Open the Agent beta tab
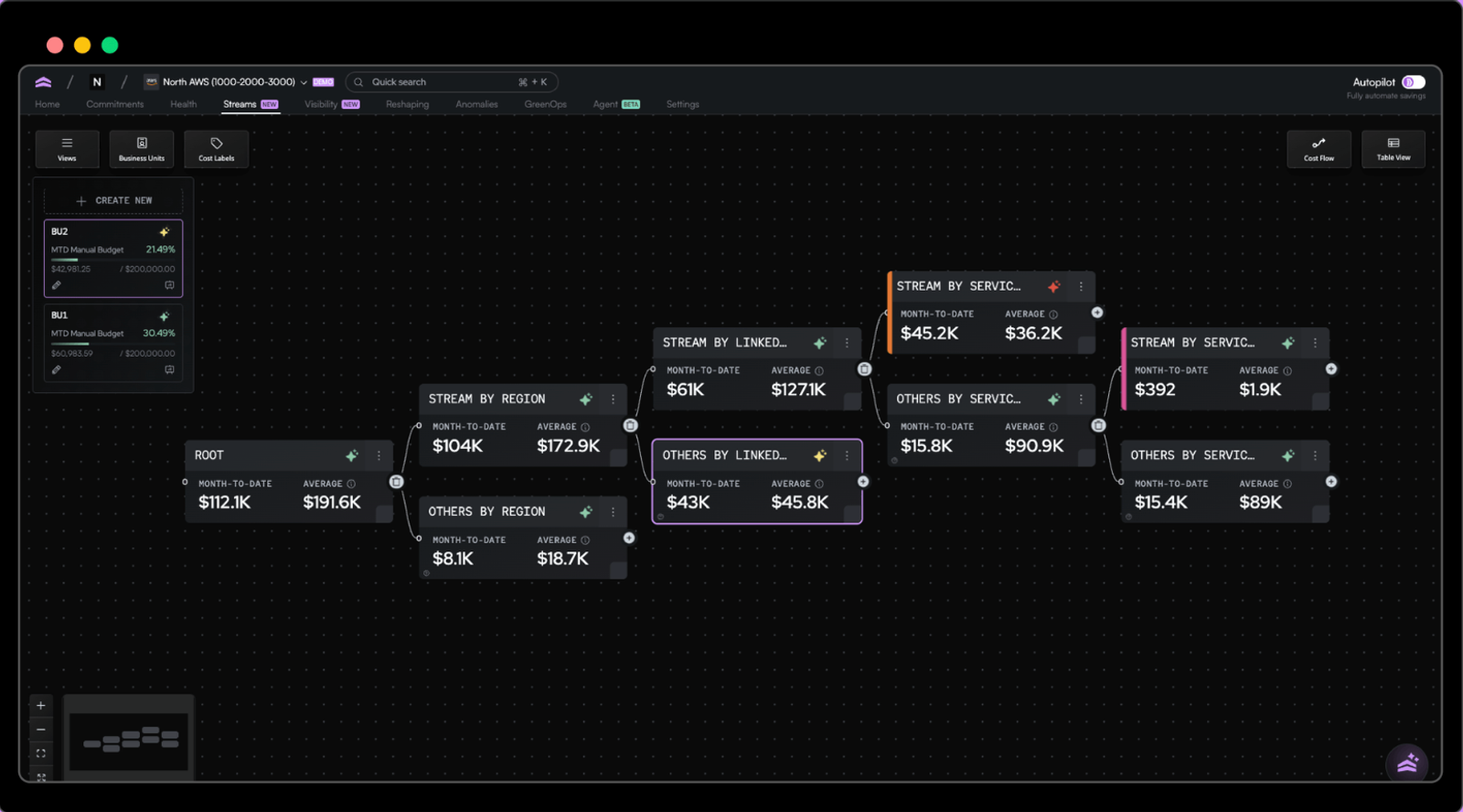This screenshot has height=812, width=1463. point(616,104)
